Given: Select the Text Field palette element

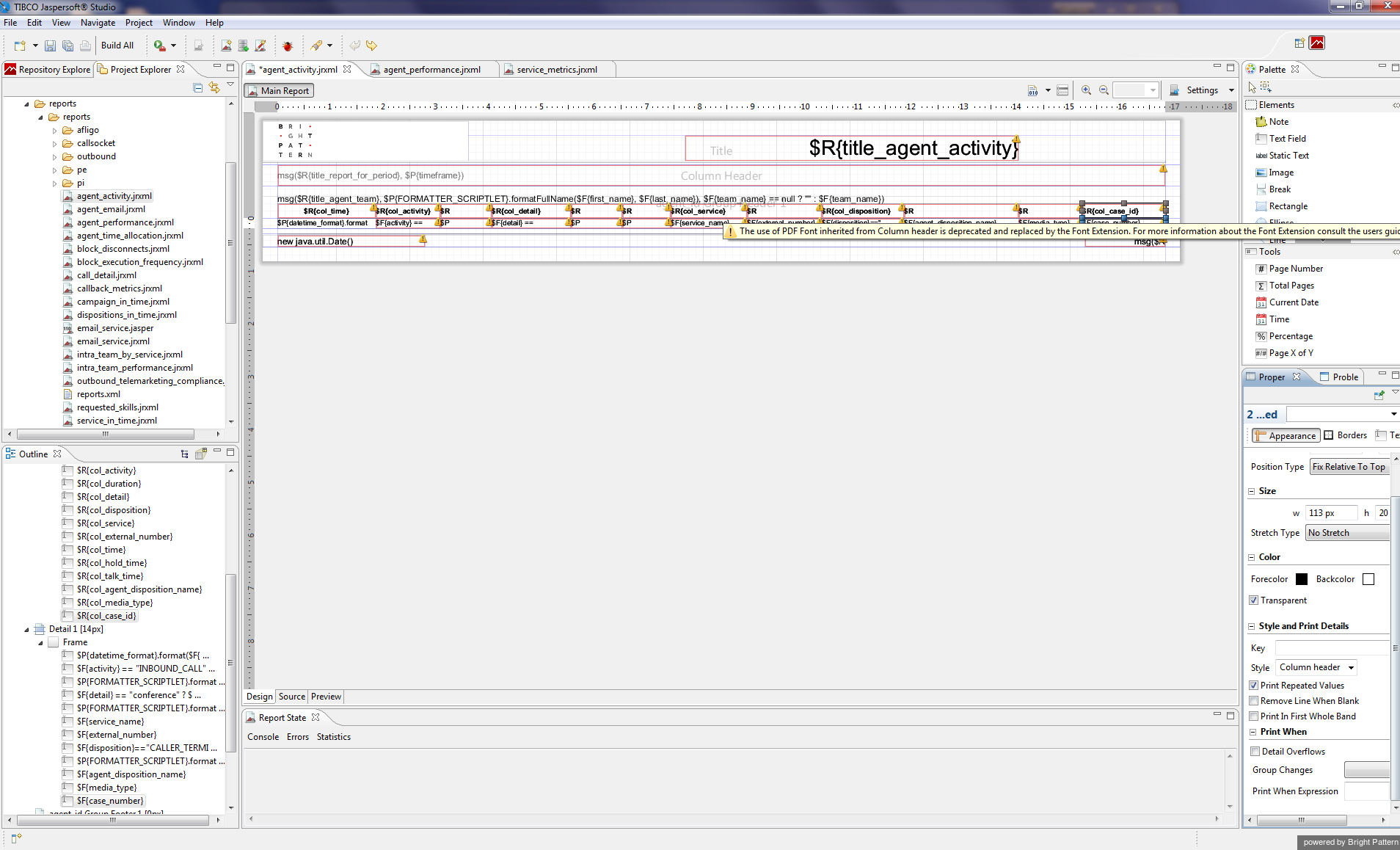Looking at the screenshot, I should click(1281, 139).
